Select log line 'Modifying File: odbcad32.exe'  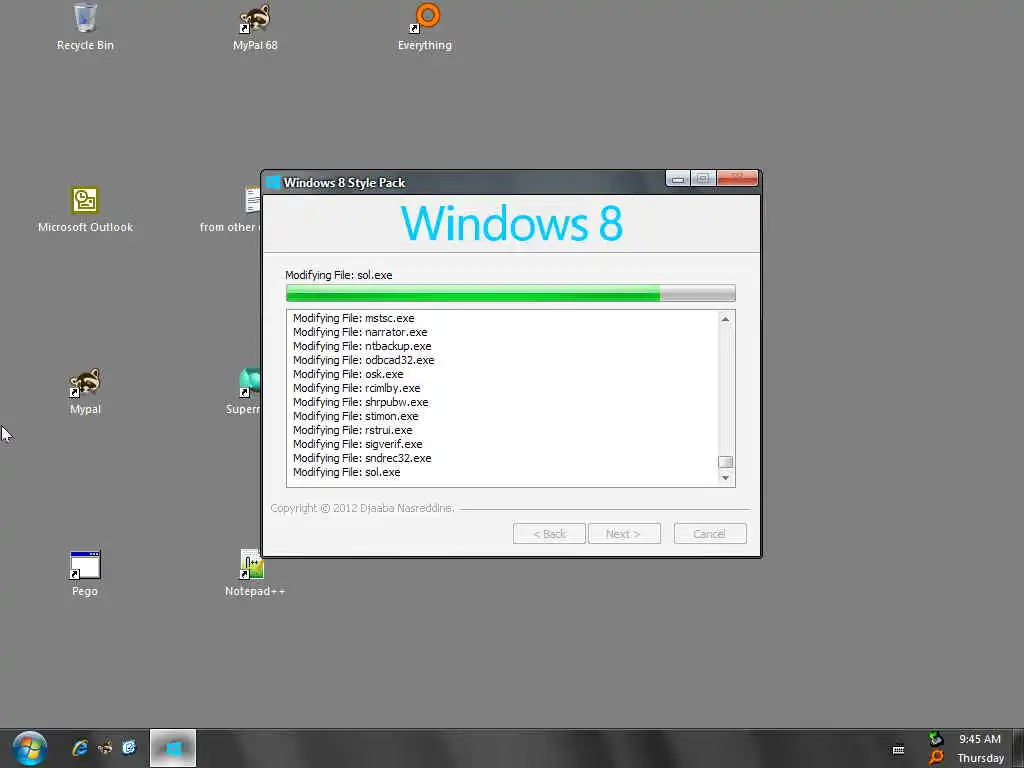(363, 360)
